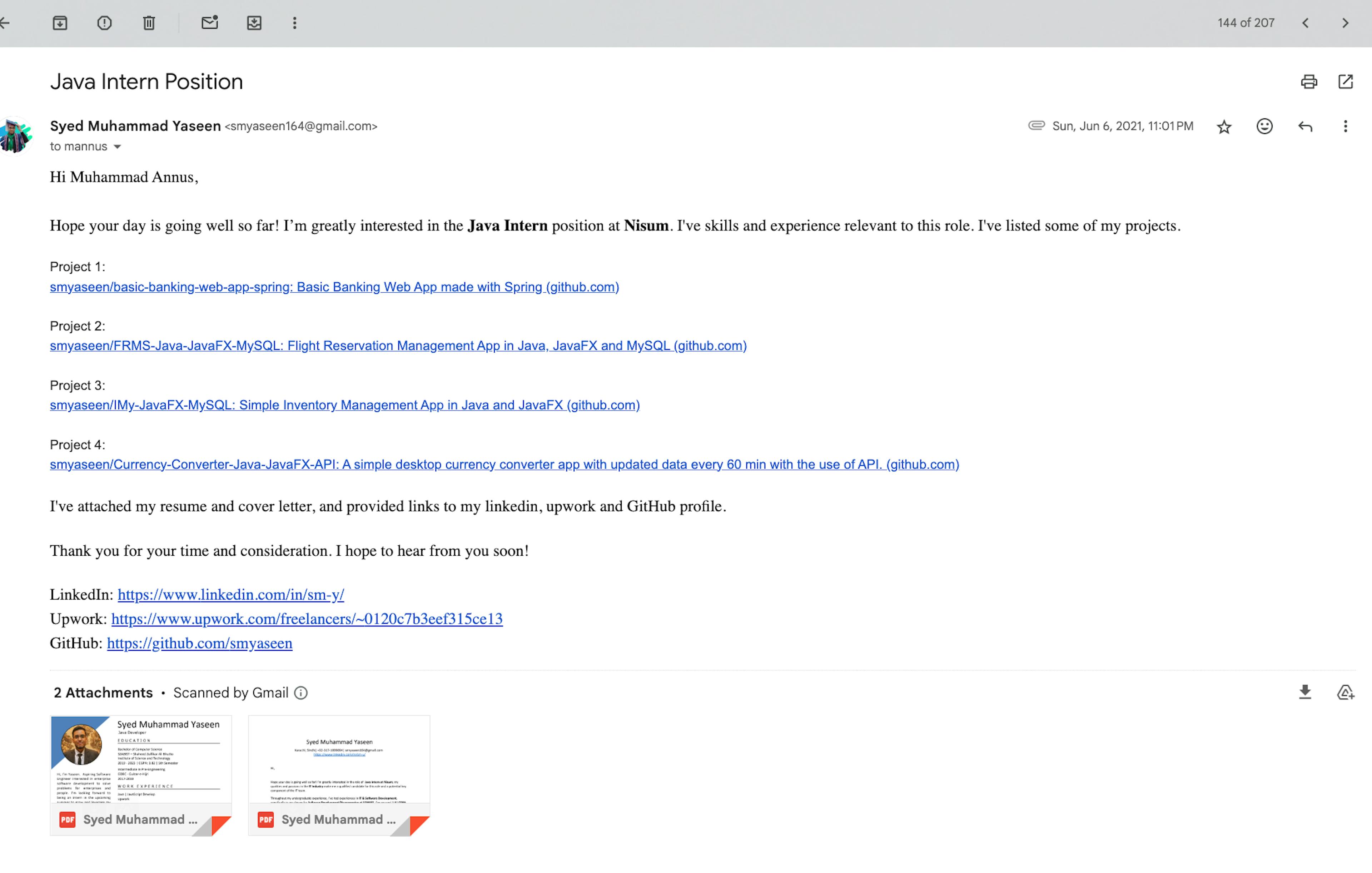Click sender address smyaseen164@gmail.com
The width and height of the screenshot is (1372, 873).
301,127
